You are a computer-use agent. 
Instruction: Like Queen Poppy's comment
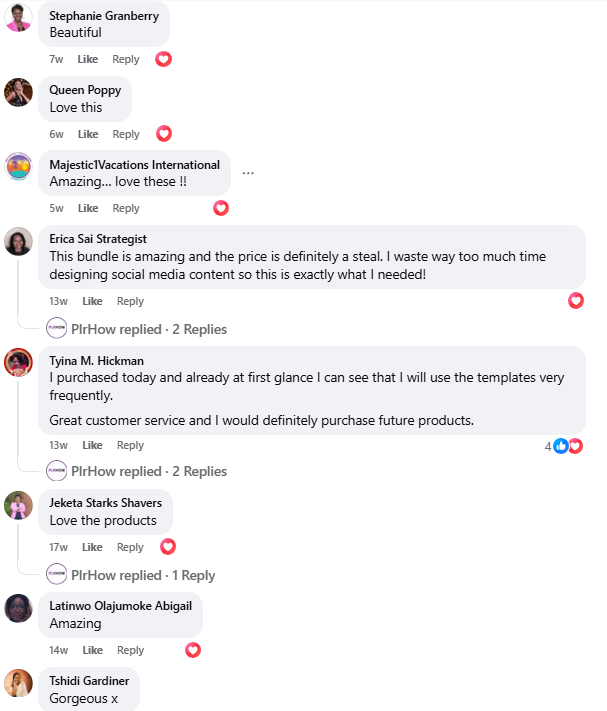coord(88,135)
